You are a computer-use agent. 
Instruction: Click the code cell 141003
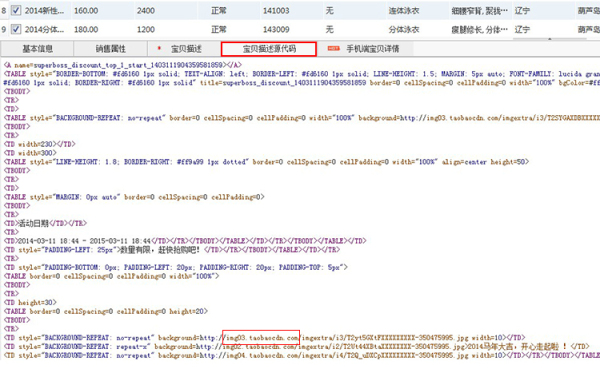pyautogui.click(x=276, y=11)
